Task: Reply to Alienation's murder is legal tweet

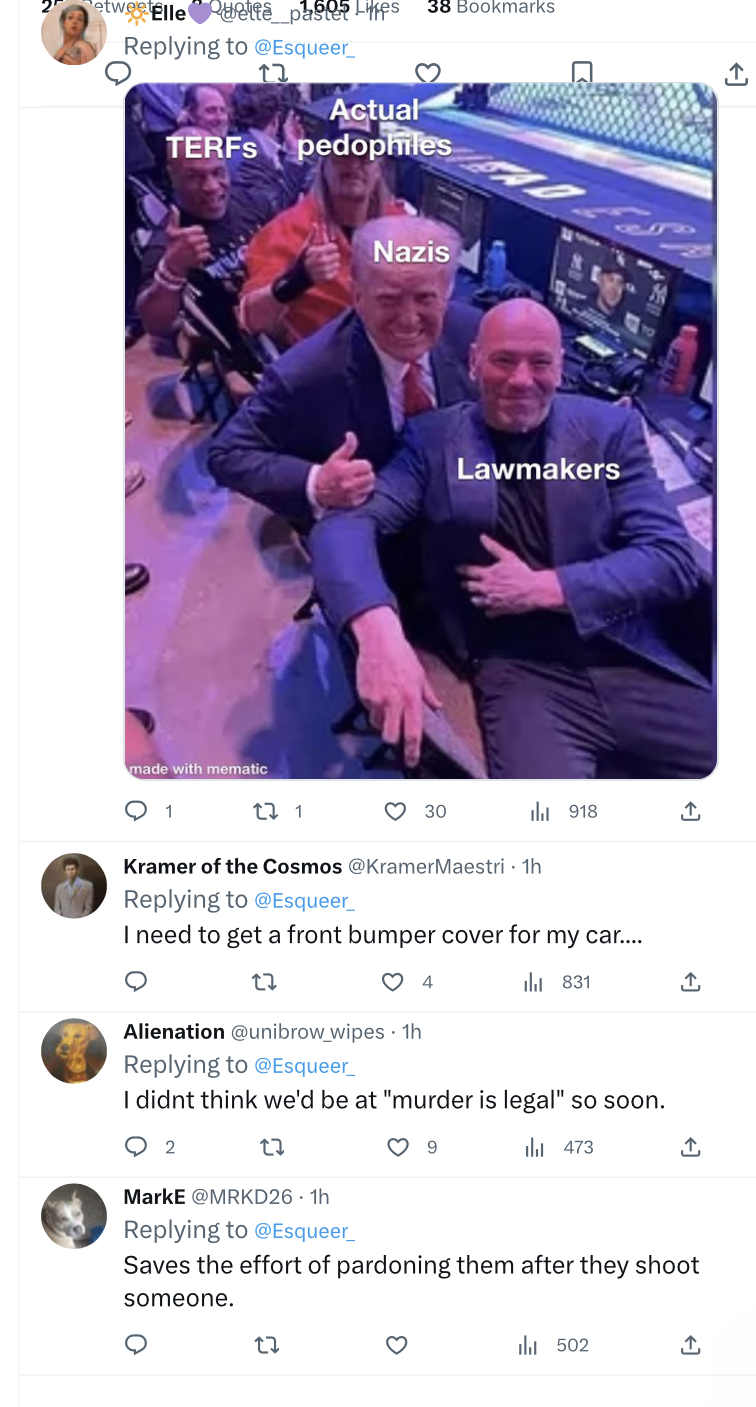Action: click(x=136, y=1147)
